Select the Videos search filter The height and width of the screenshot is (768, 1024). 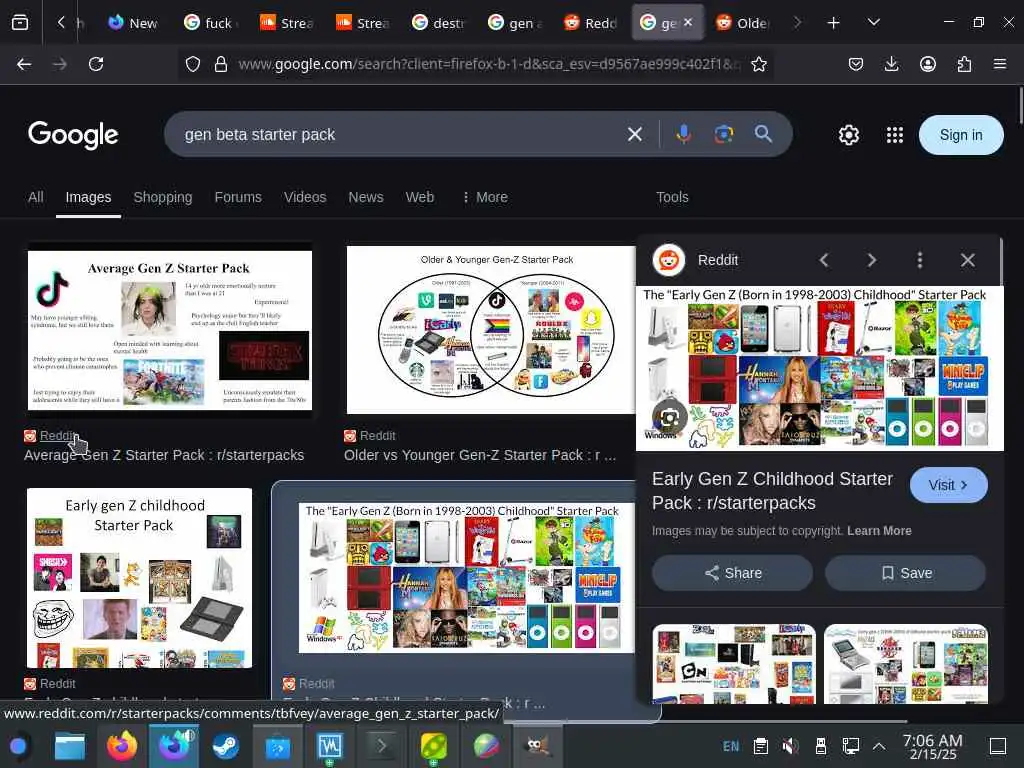click(305, 197)
